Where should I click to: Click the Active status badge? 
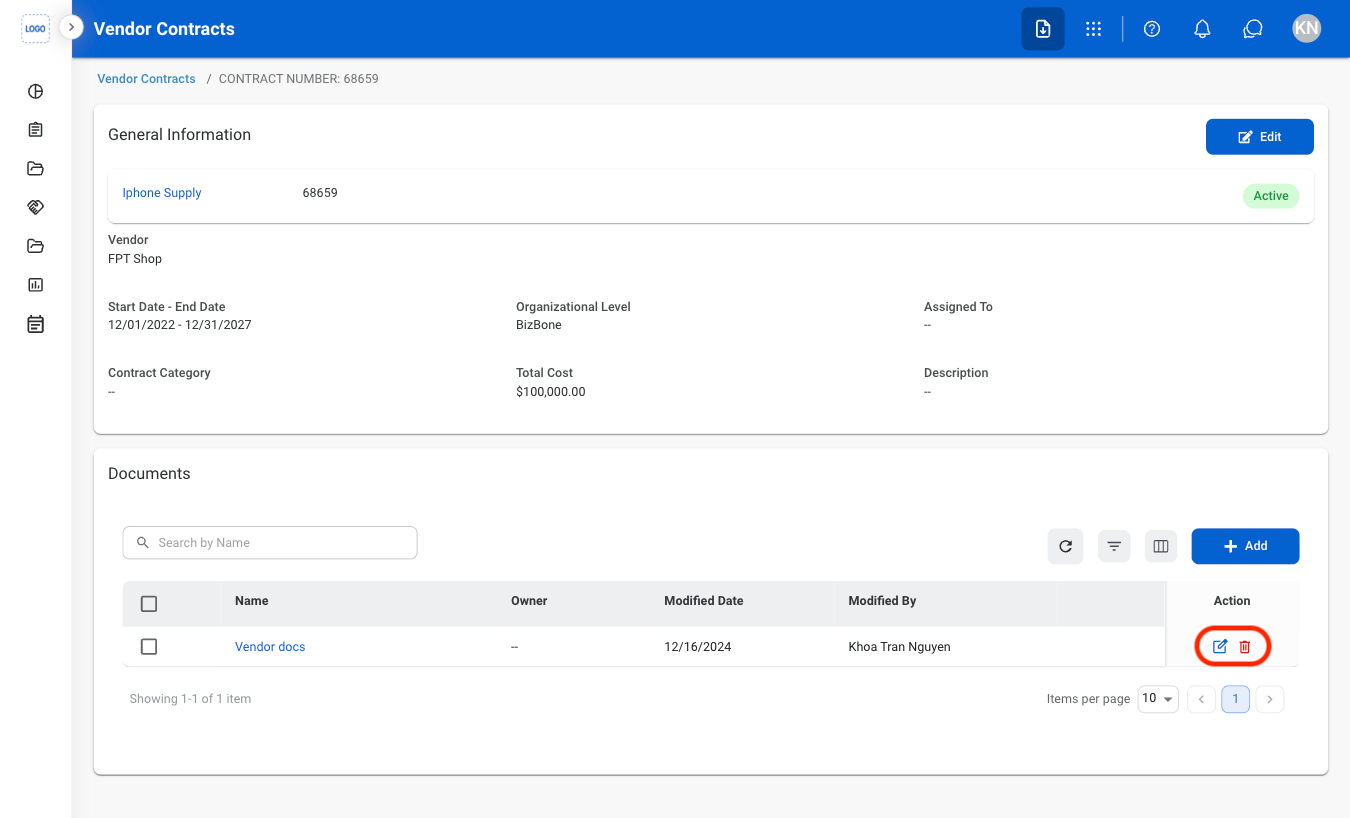click(1271, 196)
